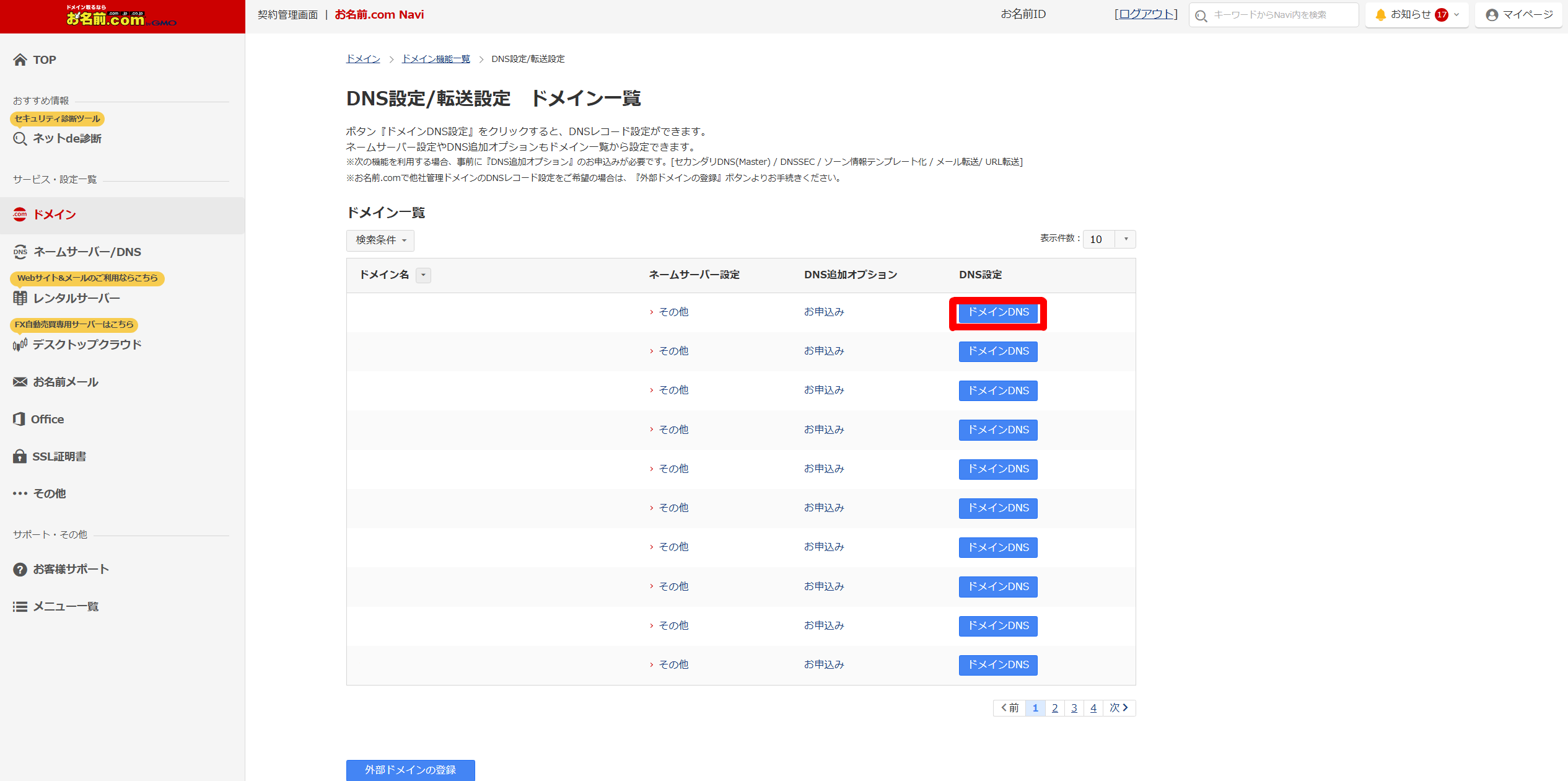The width and height of the screenshot is (1568, 781).
Task: Open ネットde診断 magnifier icon
Action: pyautogui.click(x=20, y=138)
